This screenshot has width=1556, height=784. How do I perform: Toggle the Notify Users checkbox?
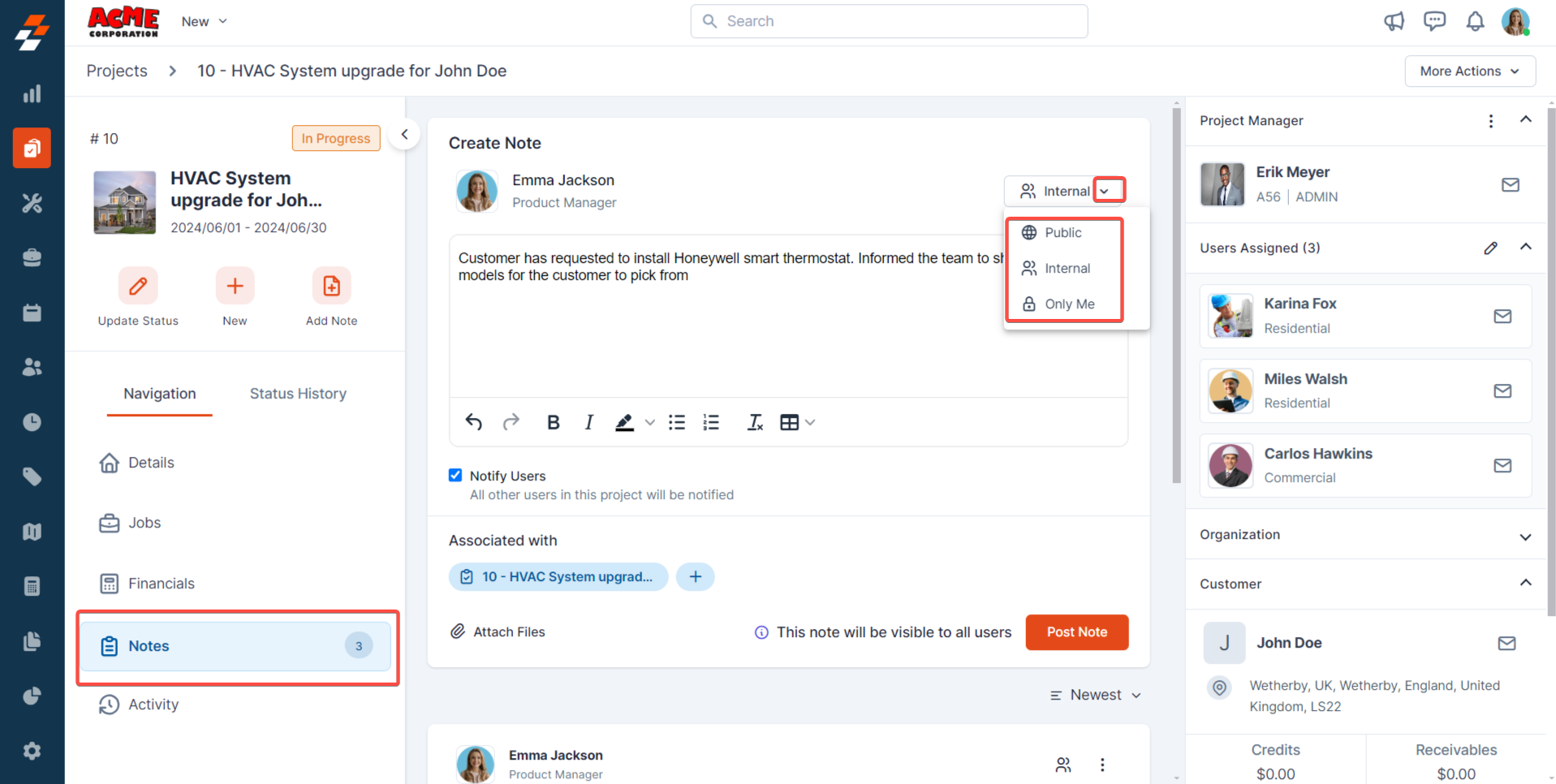[x=455, y=476]
